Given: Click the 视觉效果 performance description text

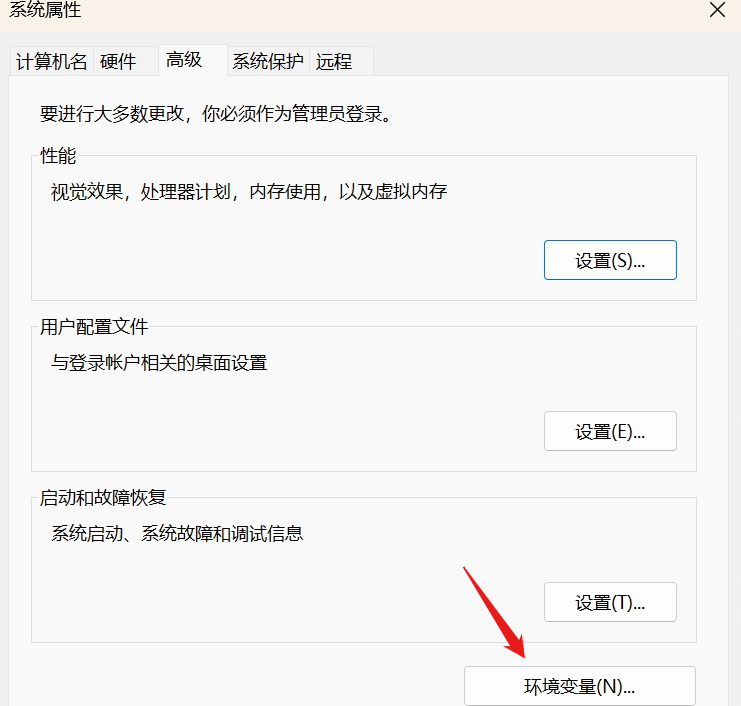Looking at the screenshot, I should point(248,192).
